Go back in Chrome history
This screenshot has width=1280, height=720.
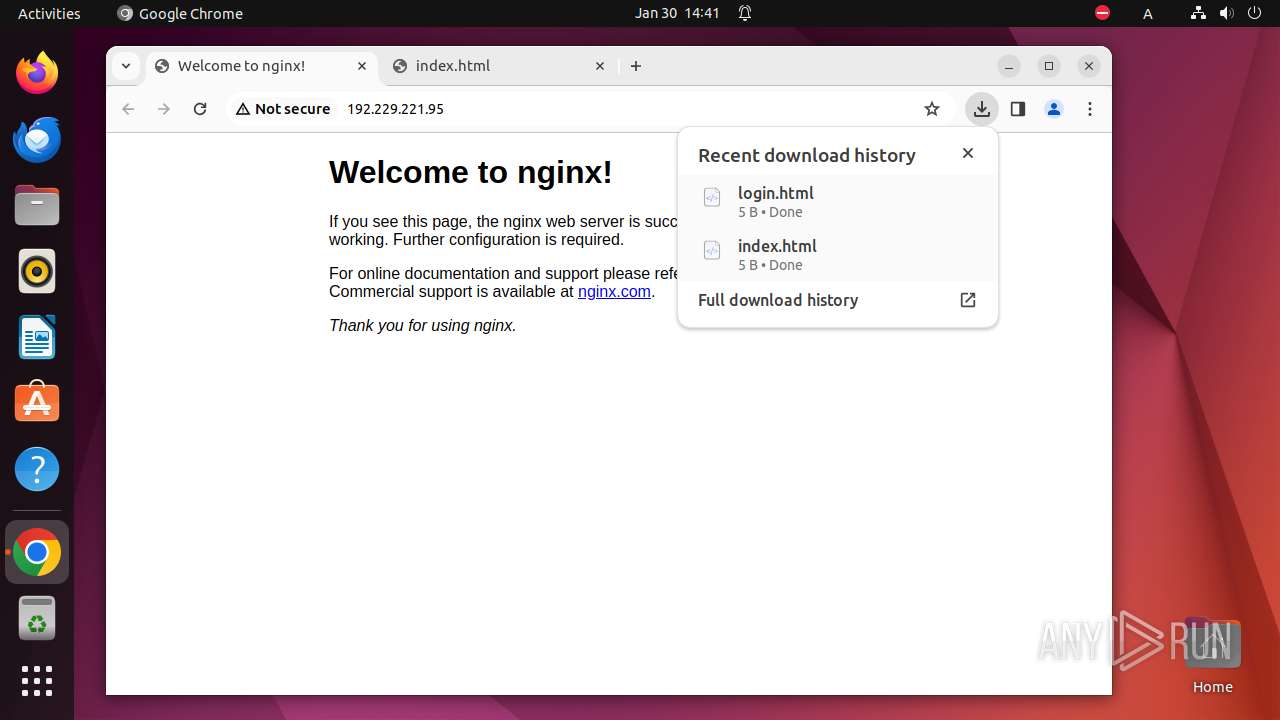(x=128, y=109)
